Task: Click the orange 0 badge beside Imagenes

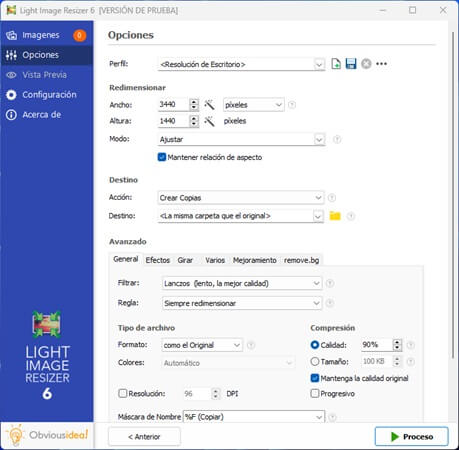Action: click(x=79, y=35)
